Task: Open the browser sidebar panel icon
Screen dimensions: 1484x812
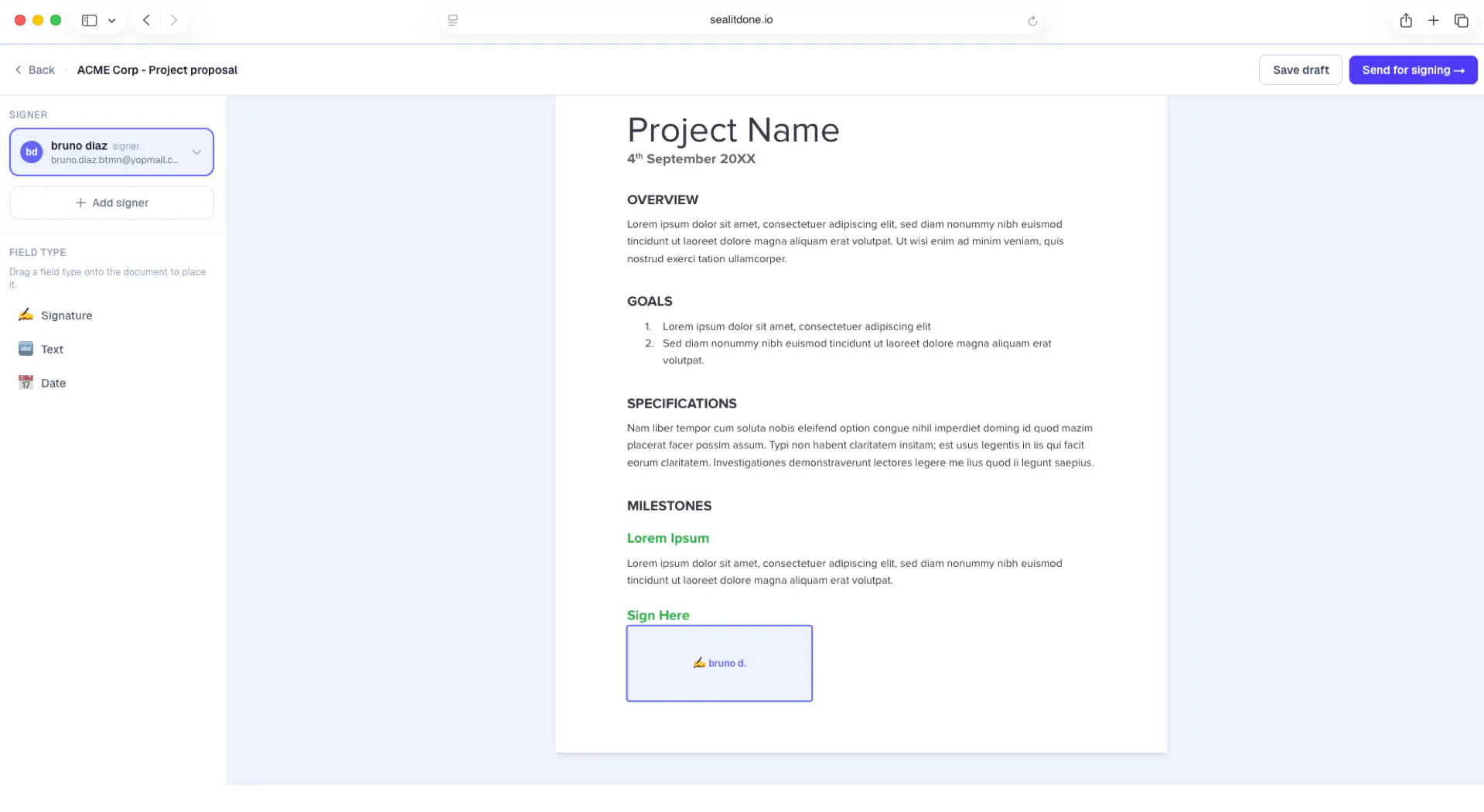Action: 90,20
